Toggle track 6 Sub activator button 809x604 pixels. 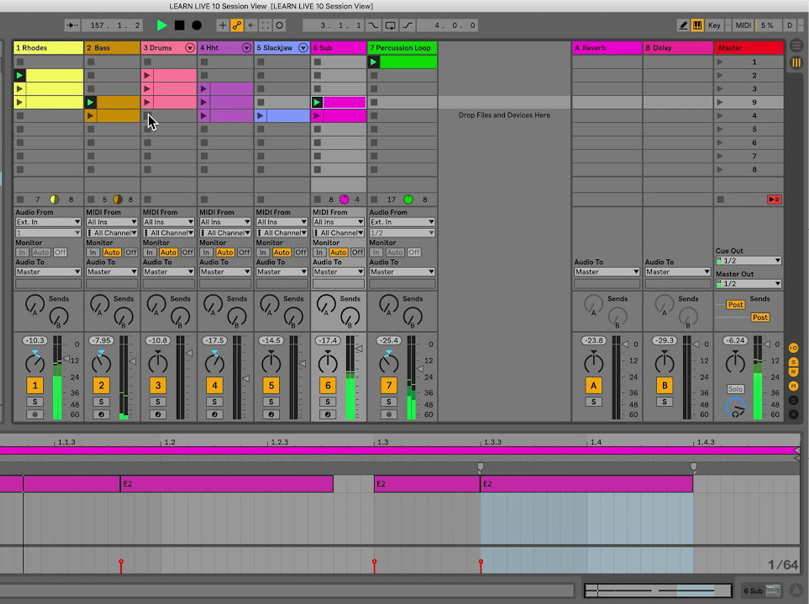click(x=328, y=385)
